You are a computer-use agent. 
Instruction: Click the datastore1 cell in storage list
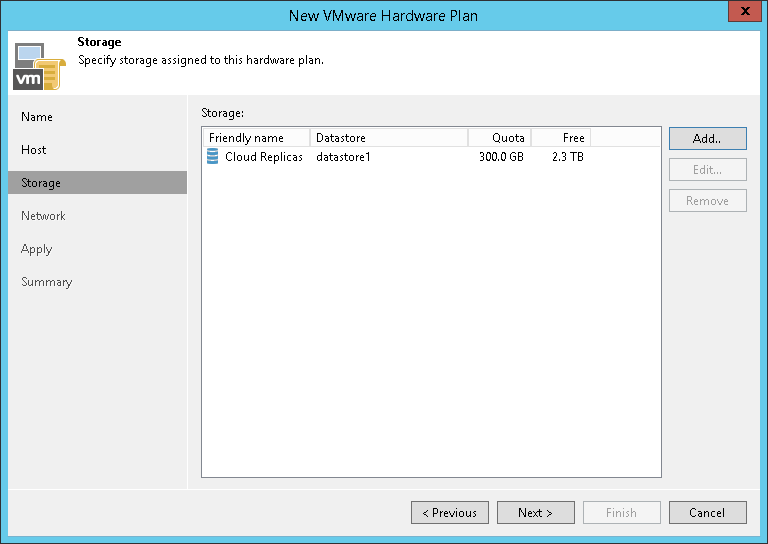tap(343, 157)
